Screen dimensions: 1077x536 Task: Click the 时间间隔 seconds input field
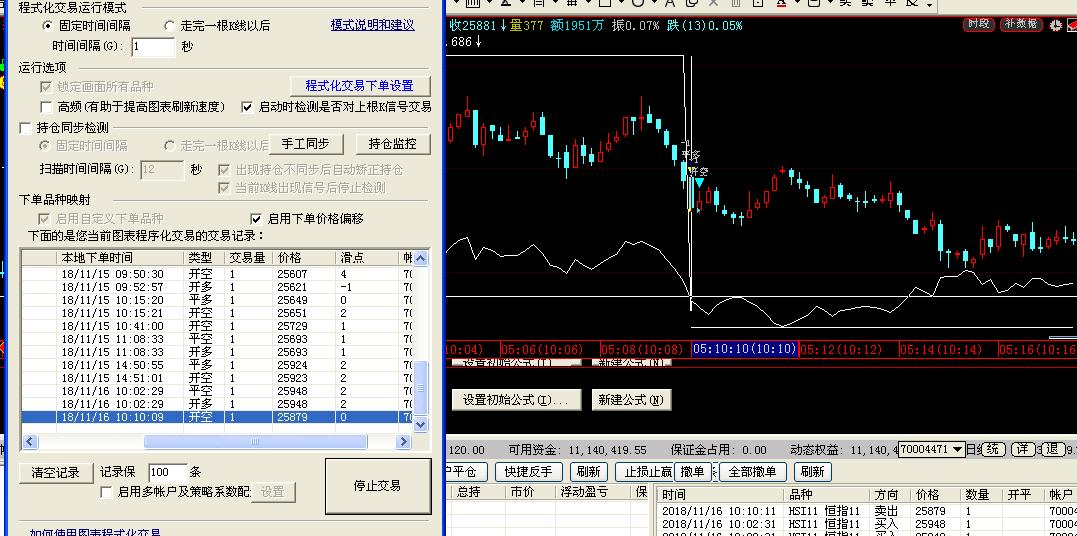pos(152,46)
